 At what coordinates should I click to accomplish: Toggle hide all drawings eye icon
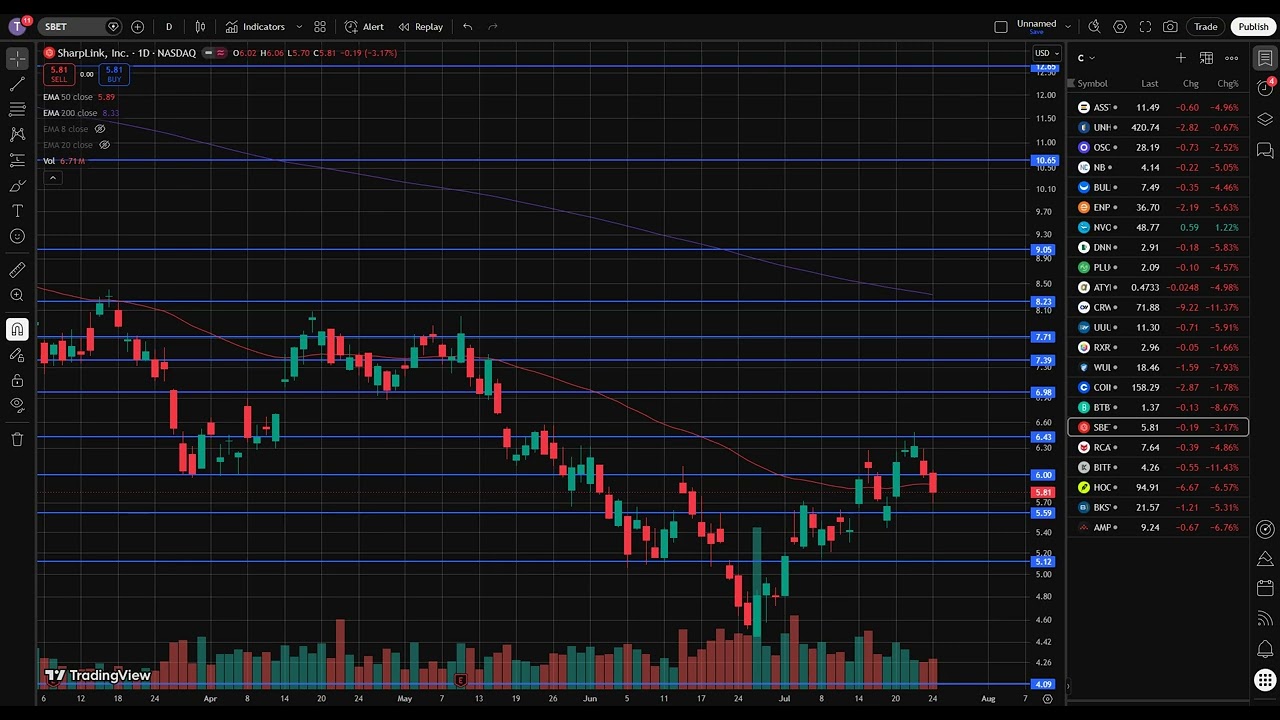(17, 405)
